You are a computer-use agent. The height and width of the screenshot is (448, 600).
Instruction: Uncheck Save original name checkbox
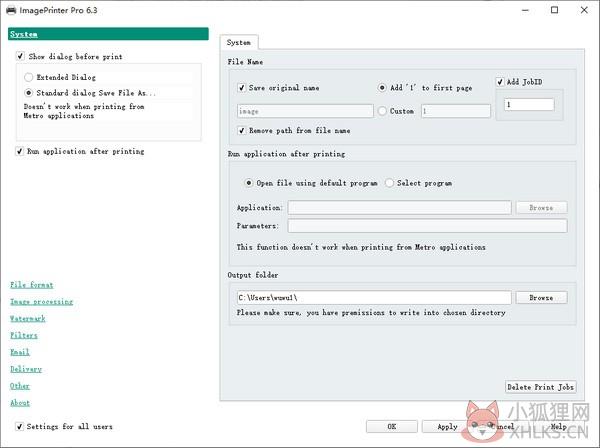pyautogui.click(x=241, y=88)
